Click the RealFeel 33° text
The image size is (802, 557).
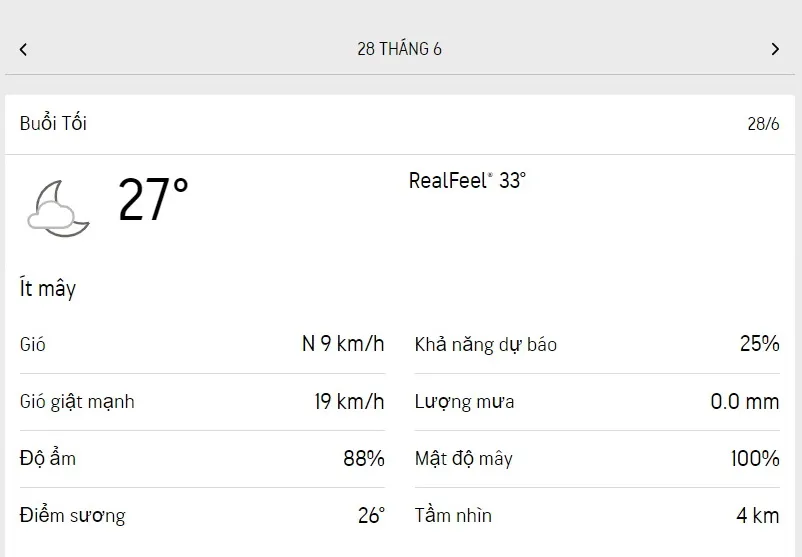click(467, 181)
